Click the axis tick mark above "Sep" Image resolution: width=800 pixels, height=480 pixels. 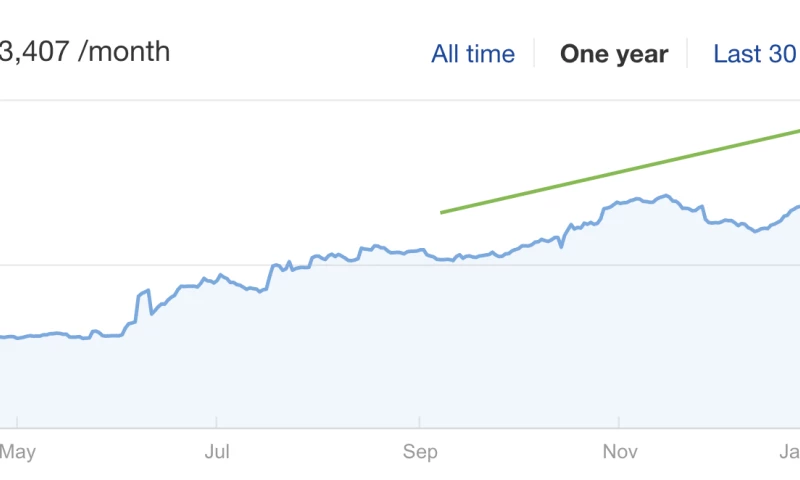420,422
